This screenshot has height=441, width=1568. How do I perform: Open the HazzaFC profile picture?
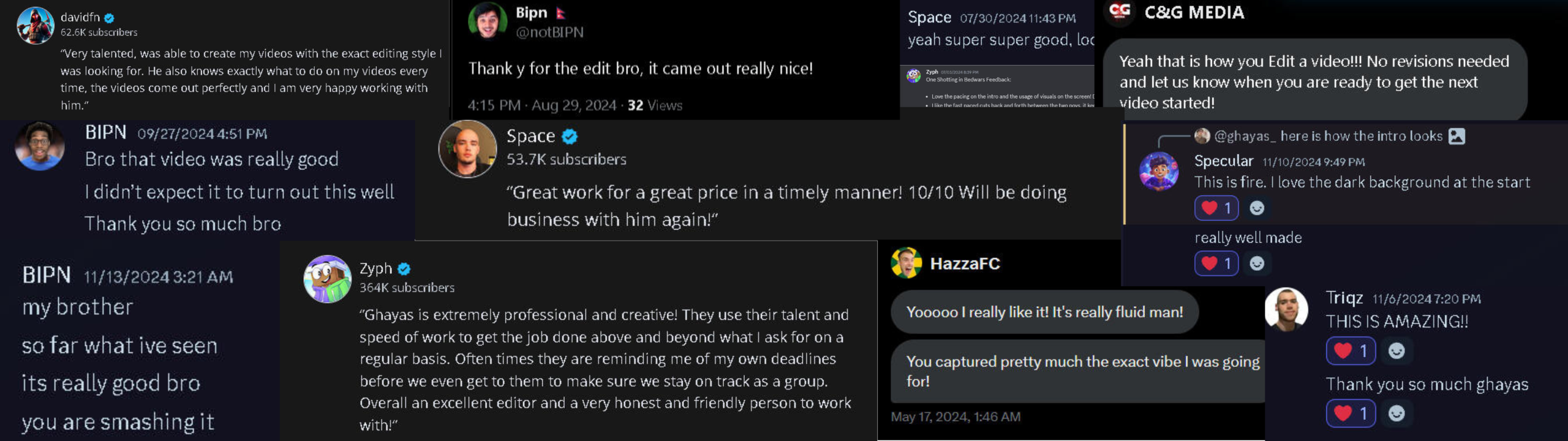(907, 263)
